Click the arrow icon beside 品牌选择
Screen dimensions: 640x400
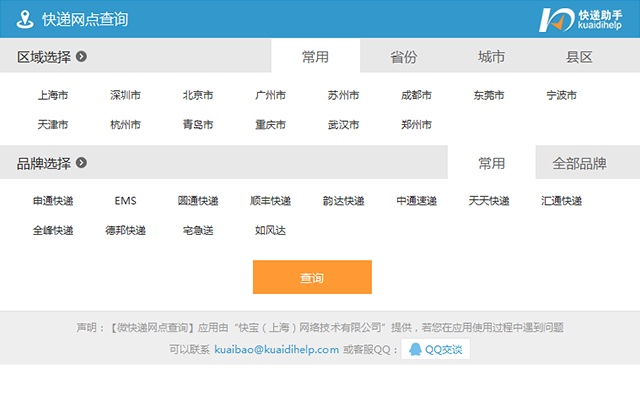(x=81, y=163)
